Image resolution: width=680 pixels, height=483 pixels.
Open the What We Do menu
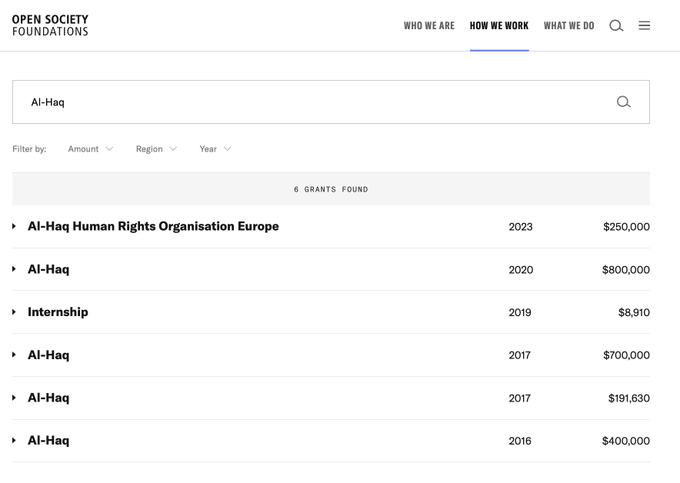(569, 26)
